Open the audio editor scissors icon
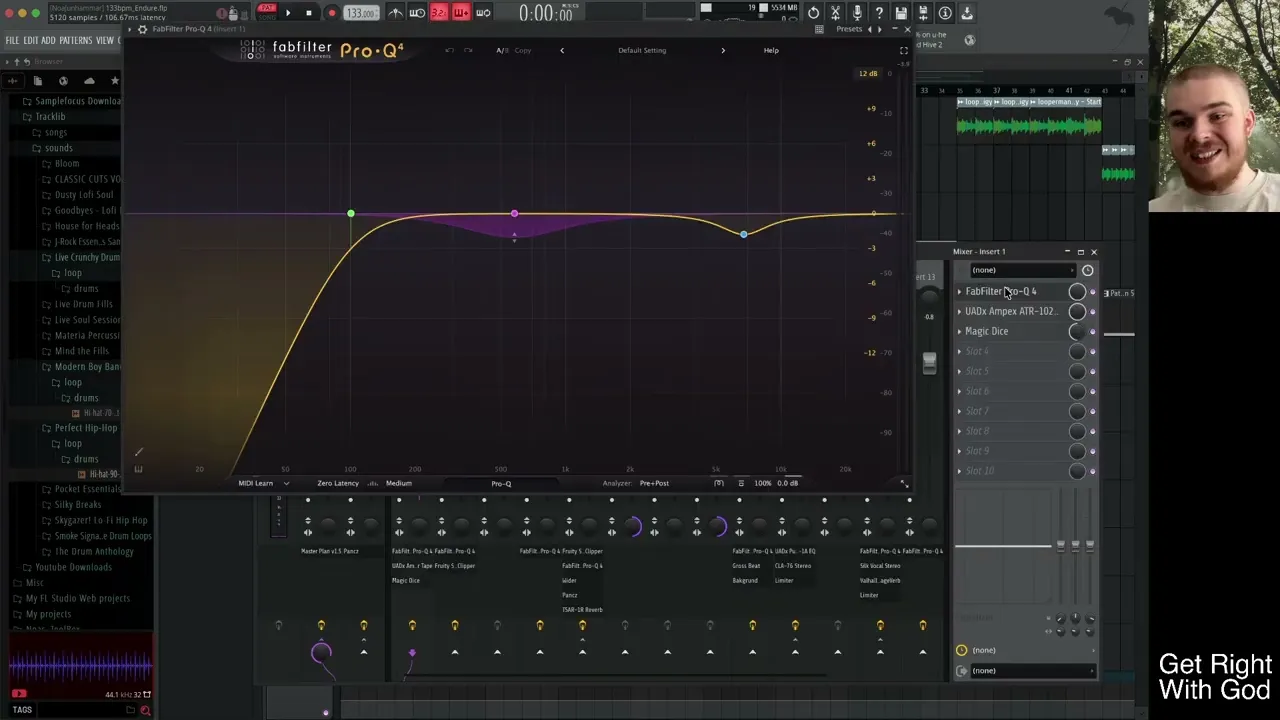The height and width of the screenshot is (720, 1280). (x=835, y=13)
